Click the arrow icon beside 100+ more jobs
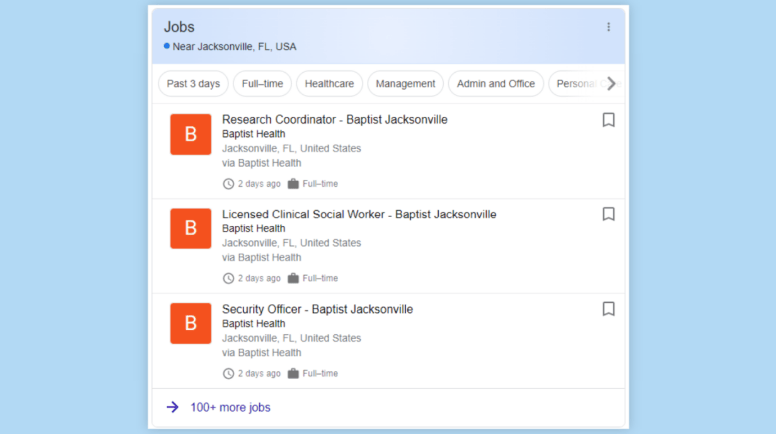This screenshot has width=776, height=434. 173,407
